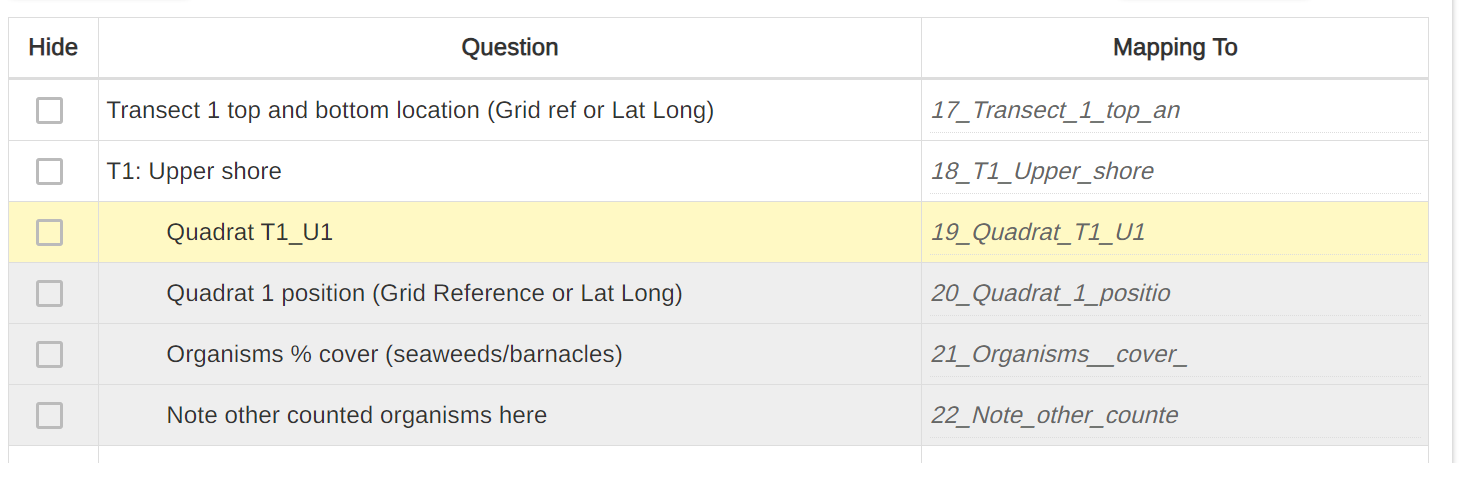Check Hide box for T1: Upper shore
The height and width of the screenshot is (482, 1460).
point(49,172)
